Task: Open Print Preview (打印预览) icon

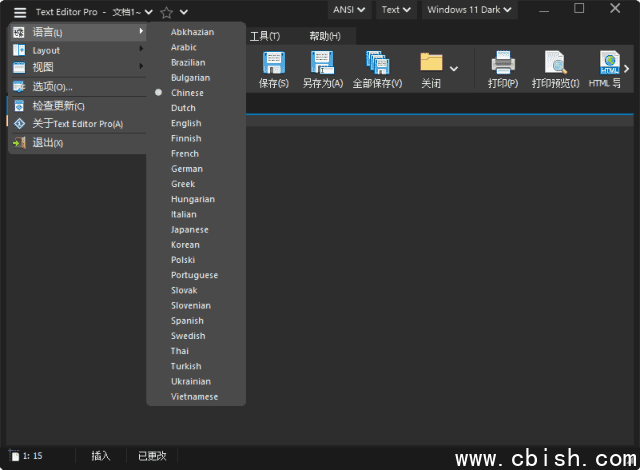Action: click(x=555, y=63)
